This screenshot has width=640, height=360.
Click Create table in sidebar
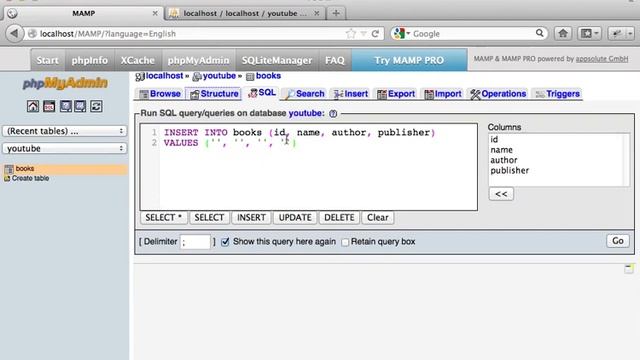click(x=30, y=178)
